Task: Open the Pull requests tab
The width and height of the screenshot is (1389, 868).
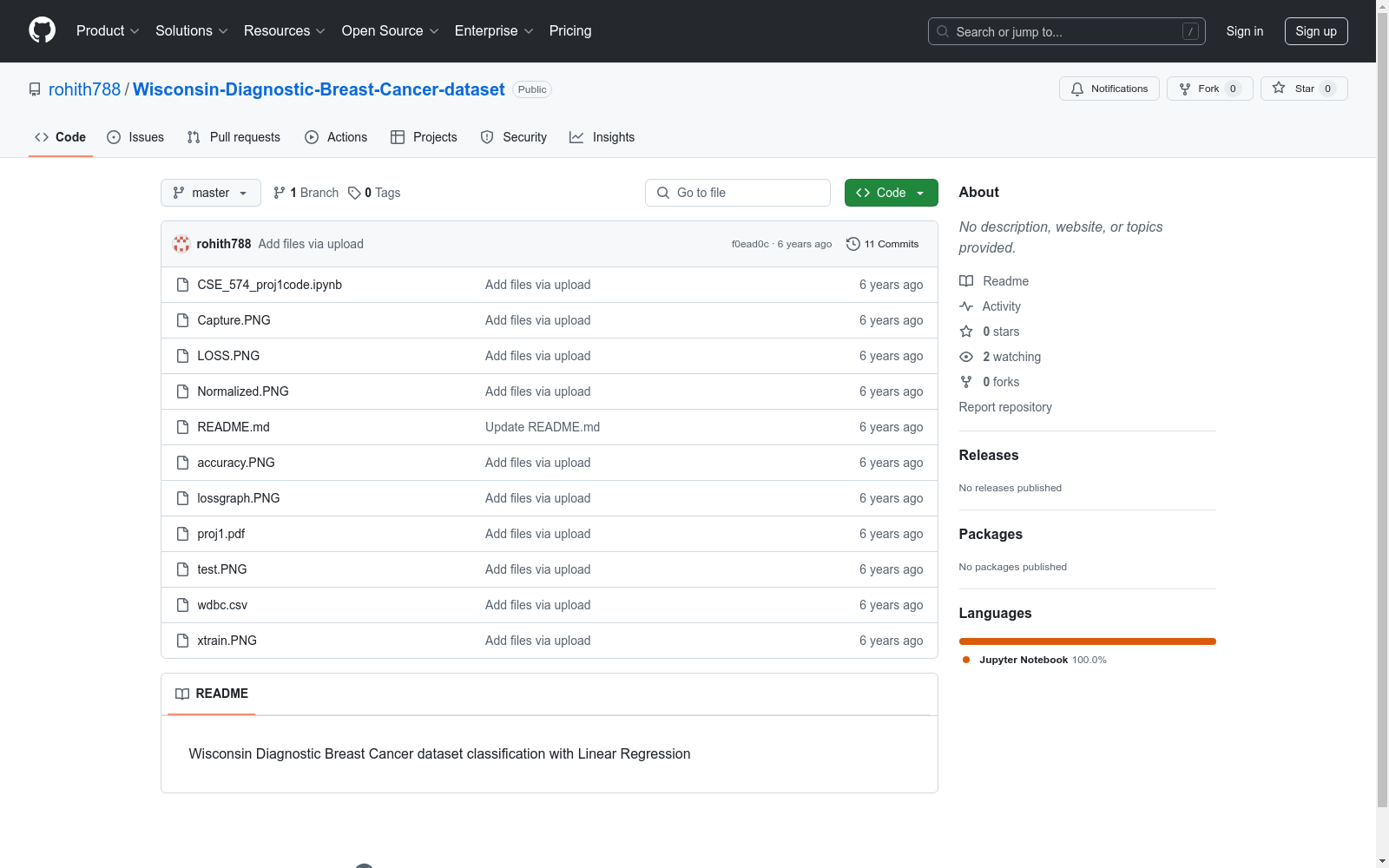Action: [234, 137]
